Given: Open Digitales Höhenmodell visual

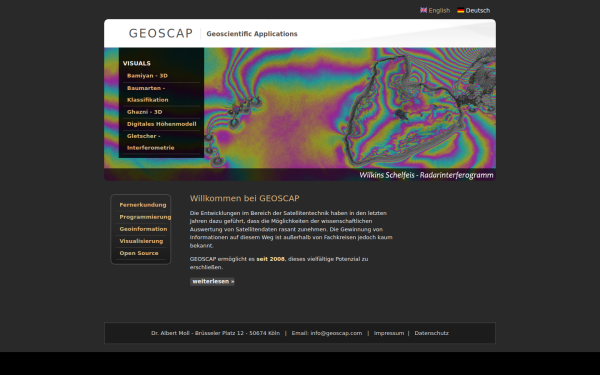Looking at the screenshot, I should tap(161, 124).
